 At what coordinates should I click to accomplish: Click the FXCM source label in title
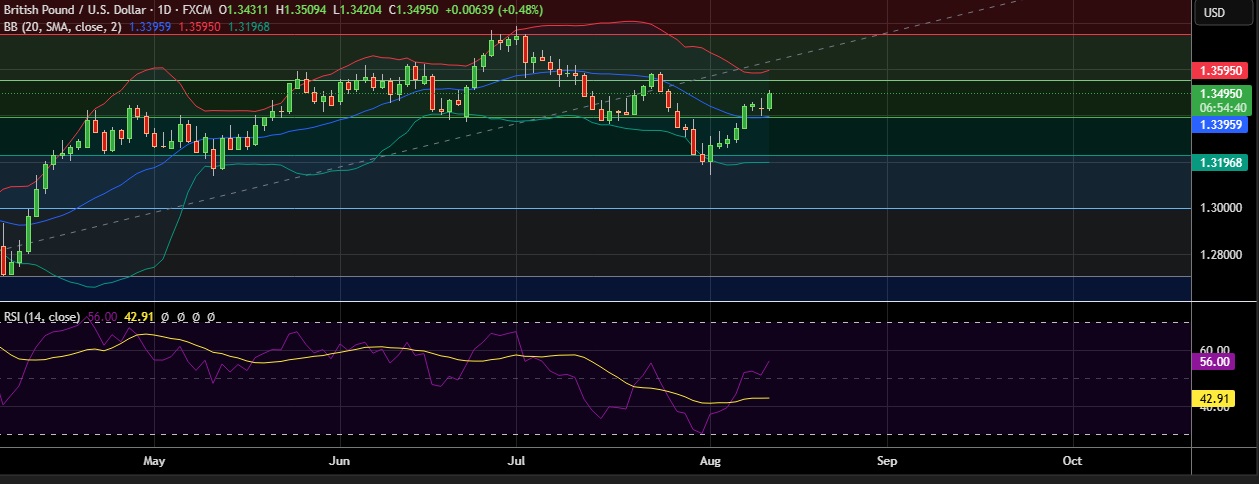(197, 12)
